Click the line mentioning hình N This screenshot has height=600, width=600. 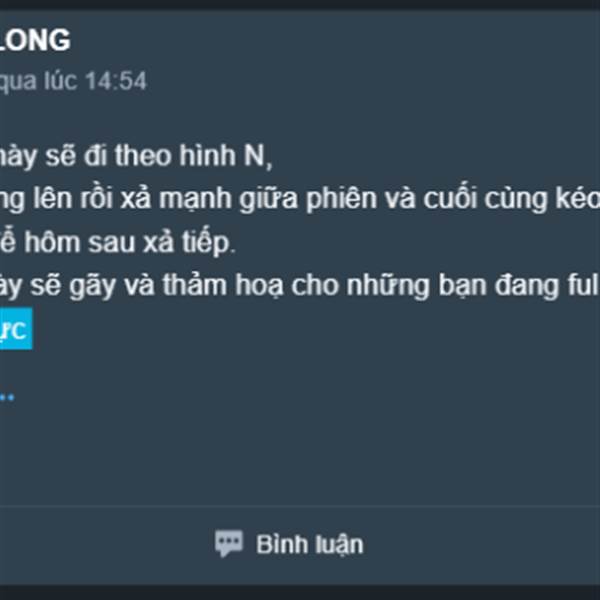pyautogui.click(x=136, y=156)
